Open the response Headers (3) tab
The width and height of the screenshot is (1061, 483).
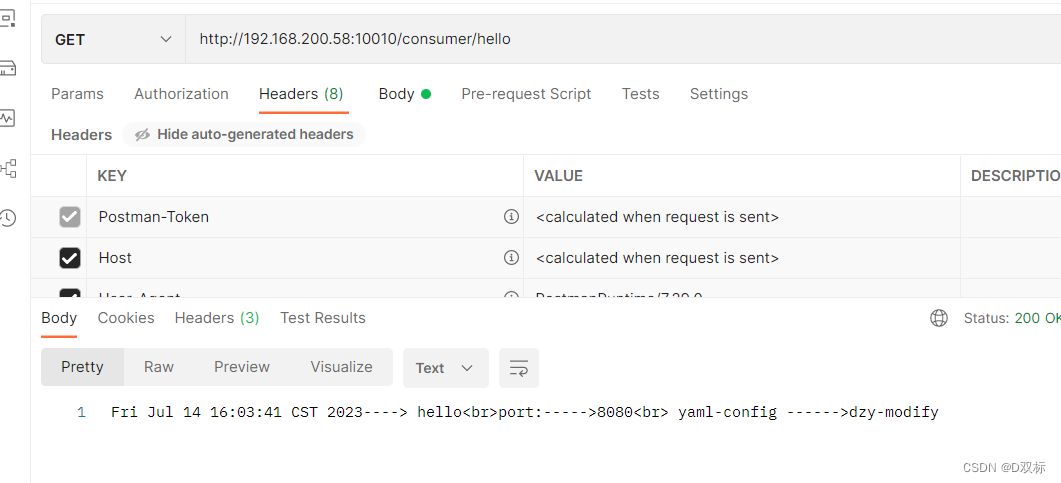click(217, 318)
